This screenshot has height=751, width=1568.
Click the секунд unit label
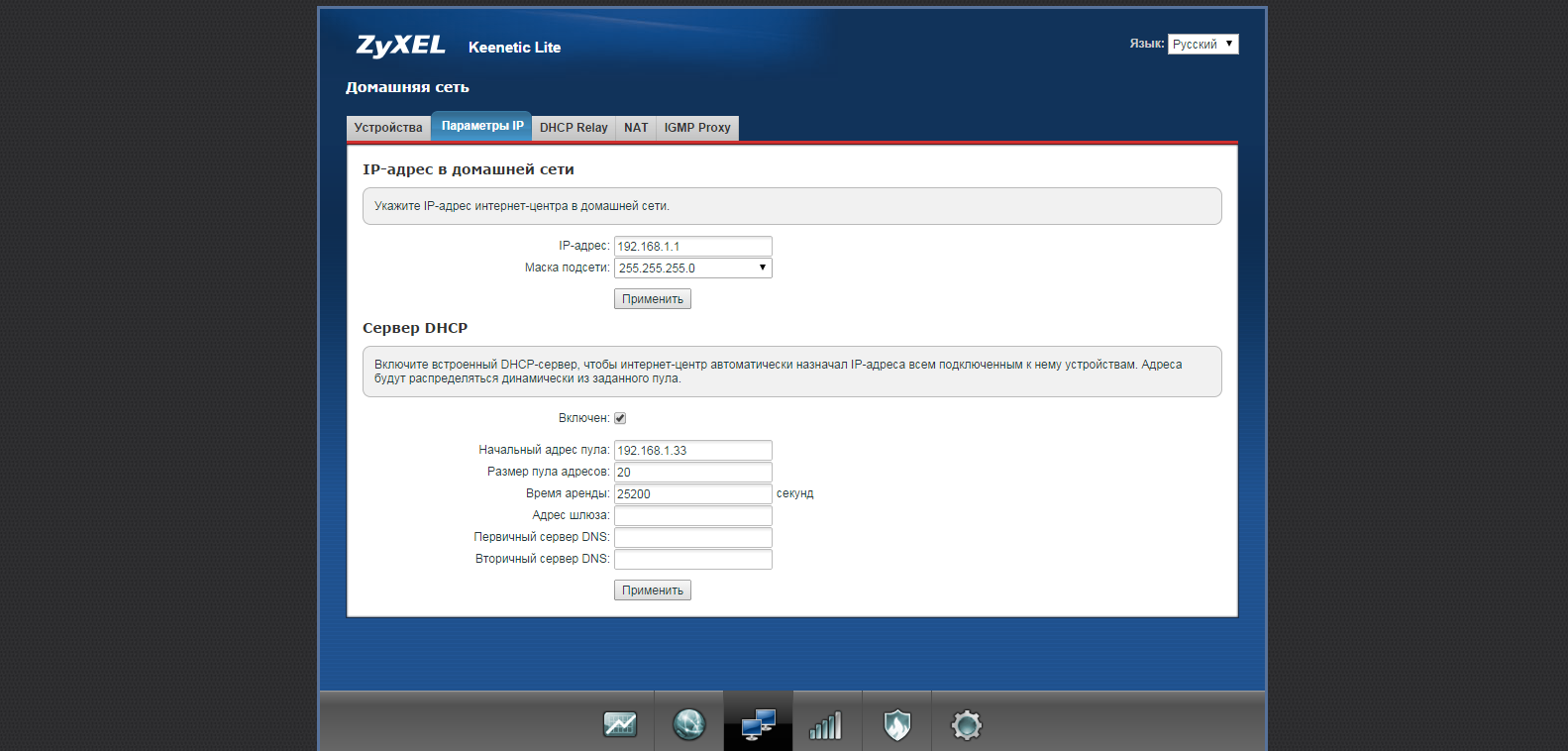tap(794, 493)
